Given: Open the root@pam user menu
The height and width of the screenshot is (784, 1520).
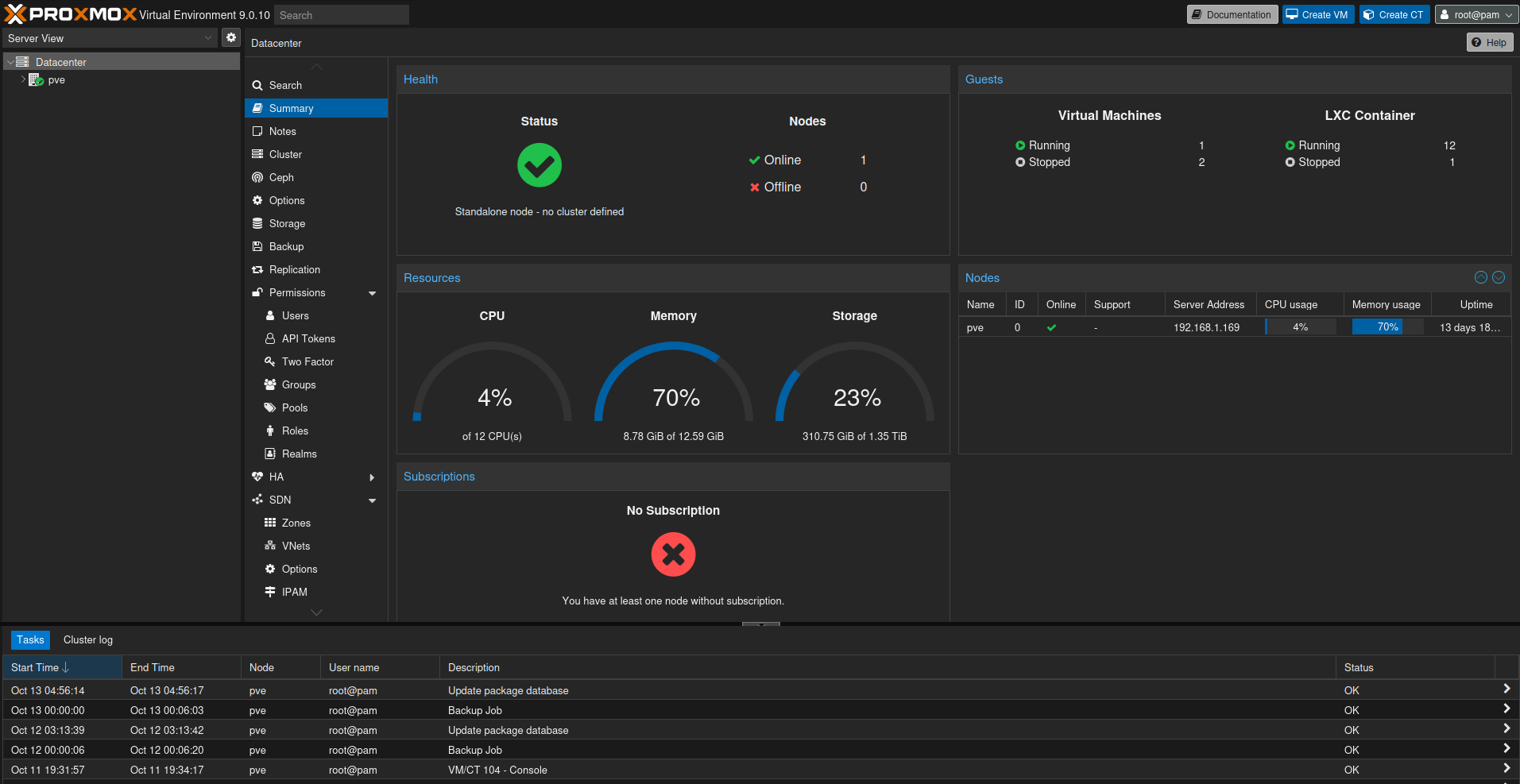Looking at the screenshot, I should [1476, 14].
